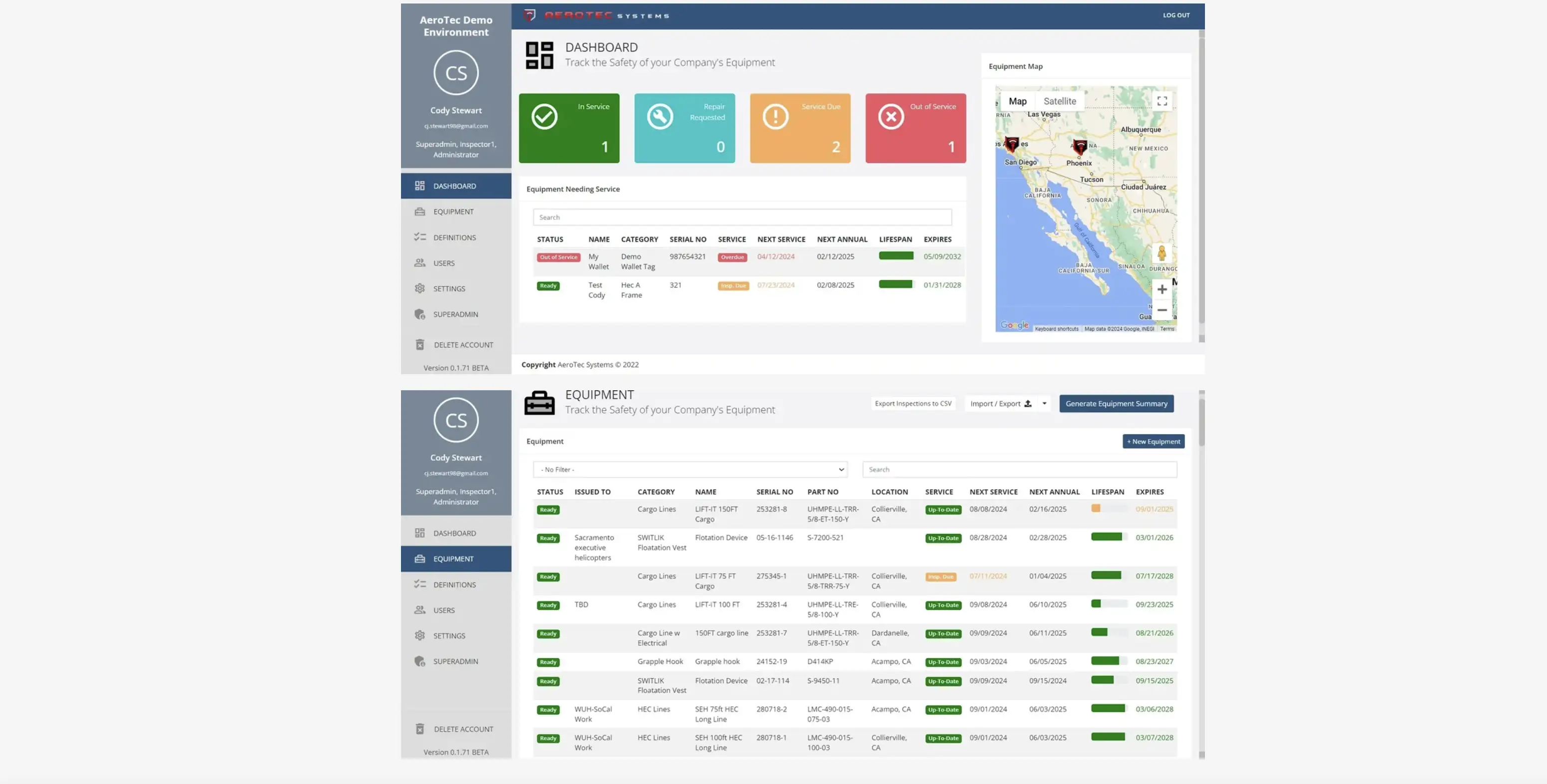The height and width of the screenshot is (784, 1547).
Task: Click Delete Account in the lower sidebar
Action: coord(456,729)
